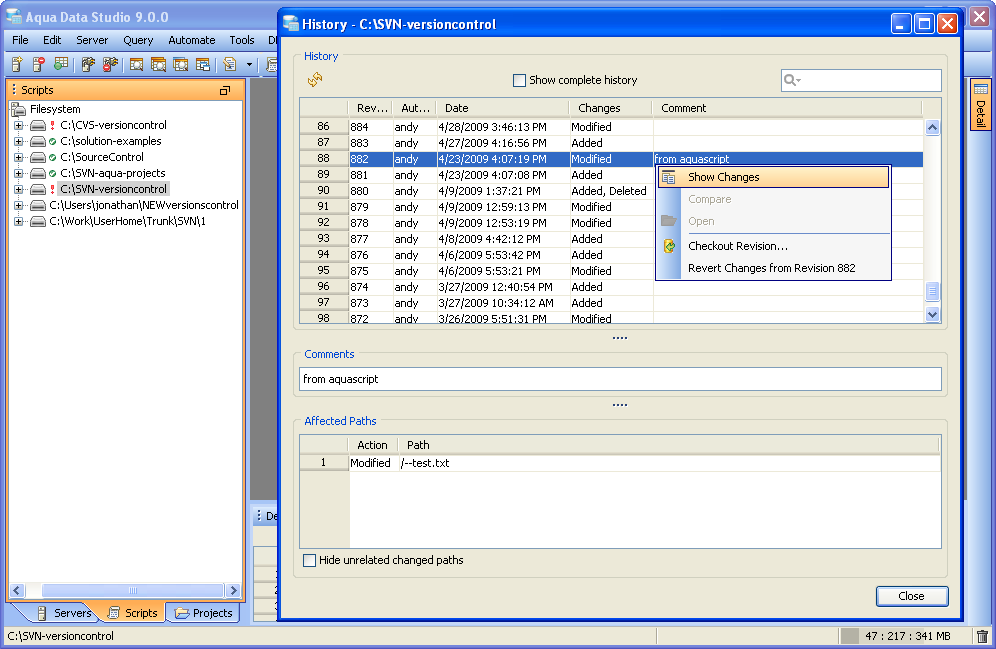This screenshot has height=649, width=996.
Task: Click the Comments text field showing 'from aquascript'
Action: [620, 379]
